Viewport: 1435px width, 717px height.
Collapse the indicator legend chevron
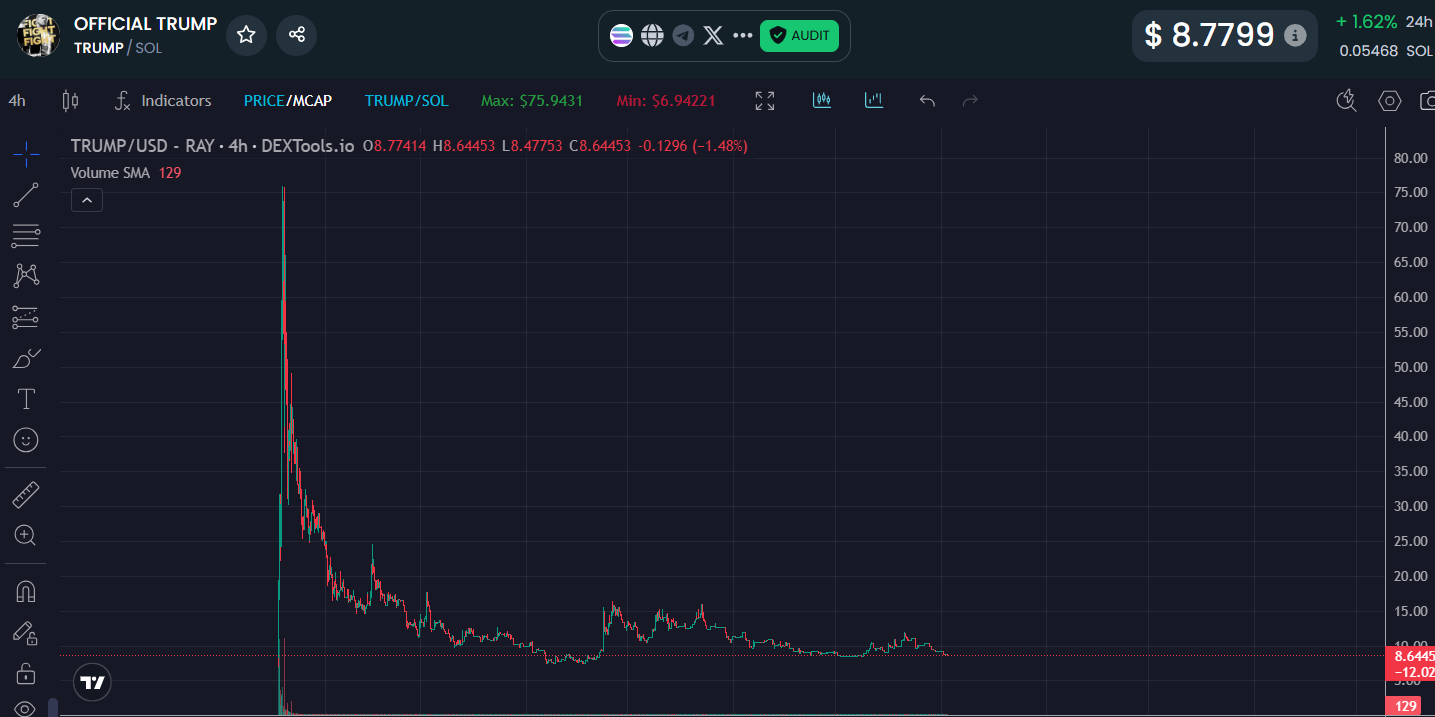(x=87, y=201)
